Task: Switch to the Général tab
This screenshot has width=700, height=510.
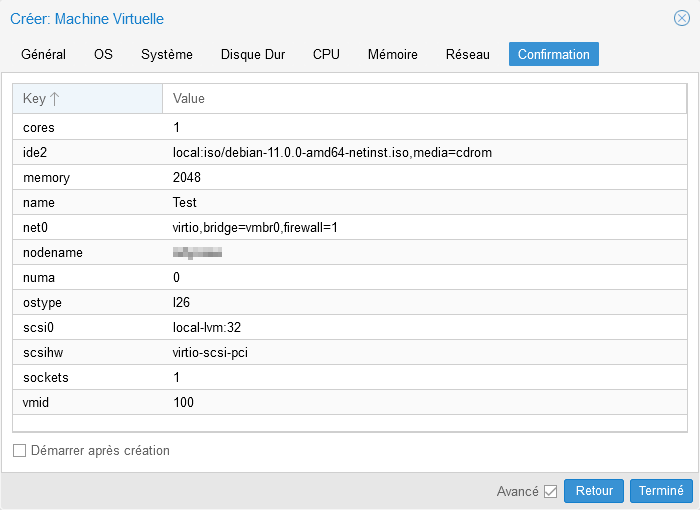Action: (43, 54)
